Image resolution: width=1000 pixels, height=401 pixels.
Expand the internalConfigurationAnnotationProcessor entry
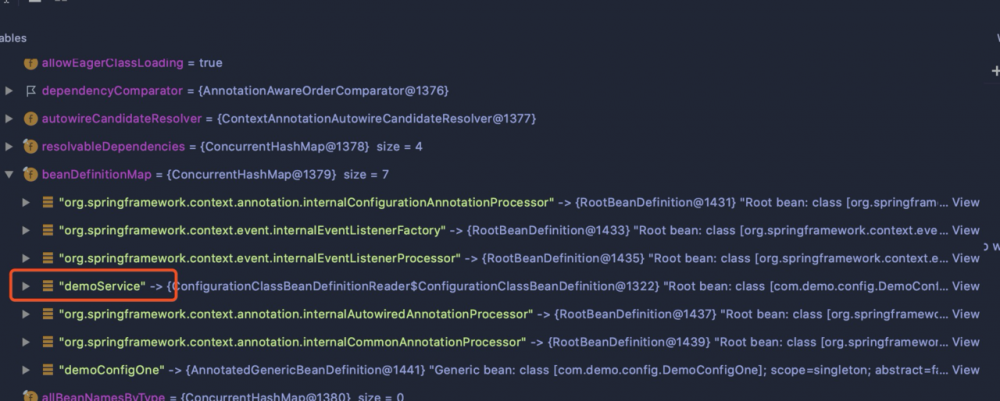coord(26,202)
